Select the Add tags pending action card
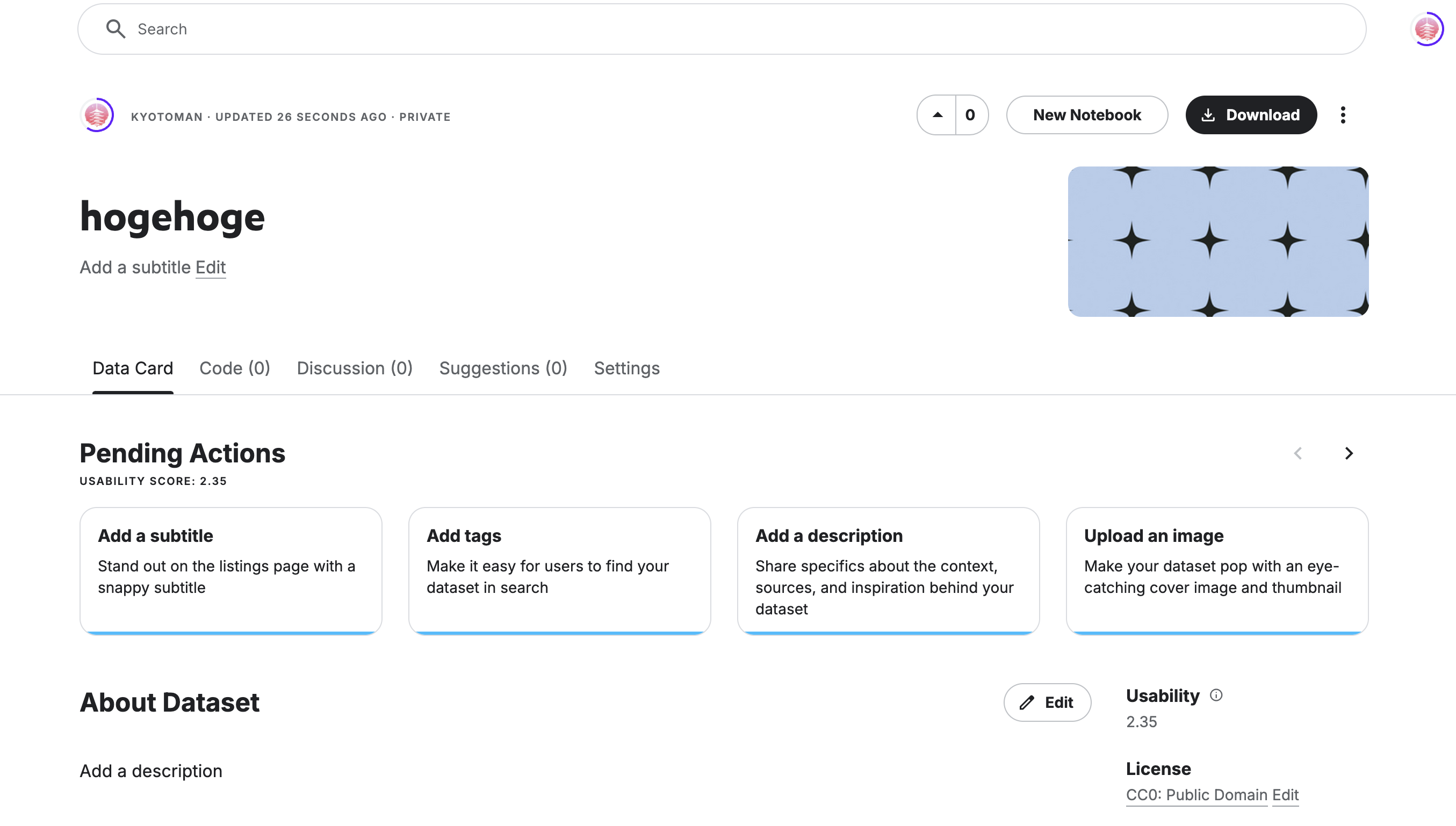 (x=559, y=571)
